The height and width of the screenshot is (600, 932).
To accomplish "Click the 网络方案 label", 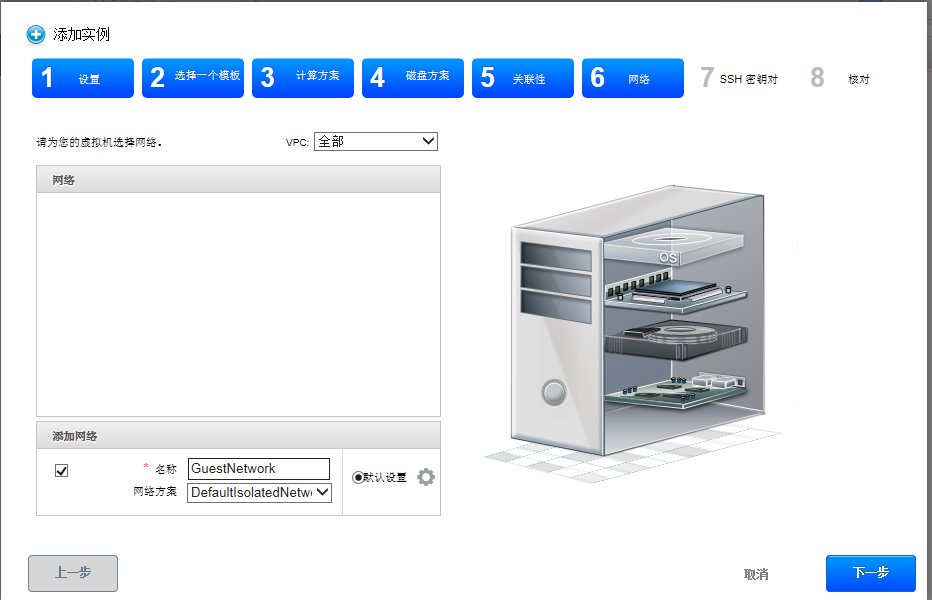I will tap(155, 492).
